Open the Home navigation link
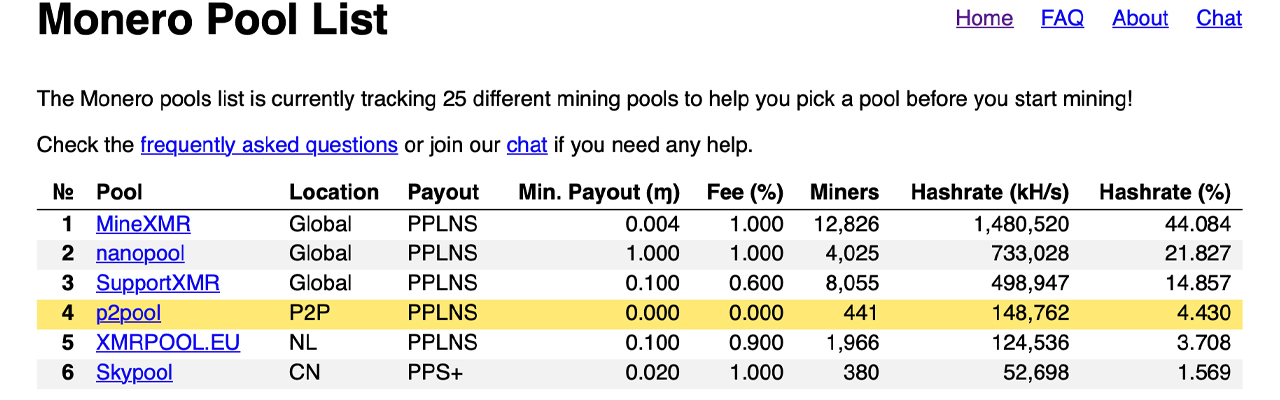 [984, 18]
